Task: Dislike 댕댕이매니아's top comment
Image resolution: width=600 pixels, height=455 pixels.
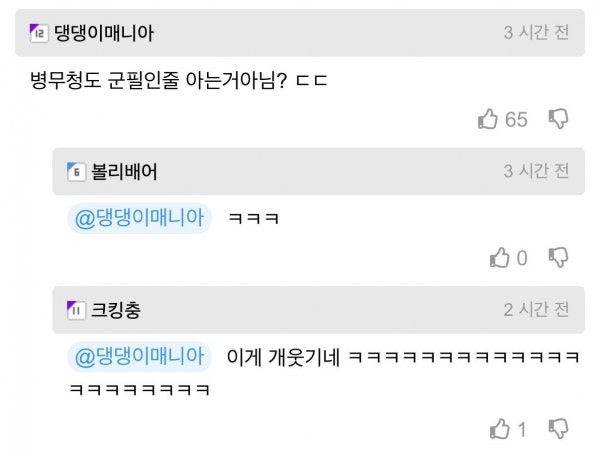Action: (558, 119)
